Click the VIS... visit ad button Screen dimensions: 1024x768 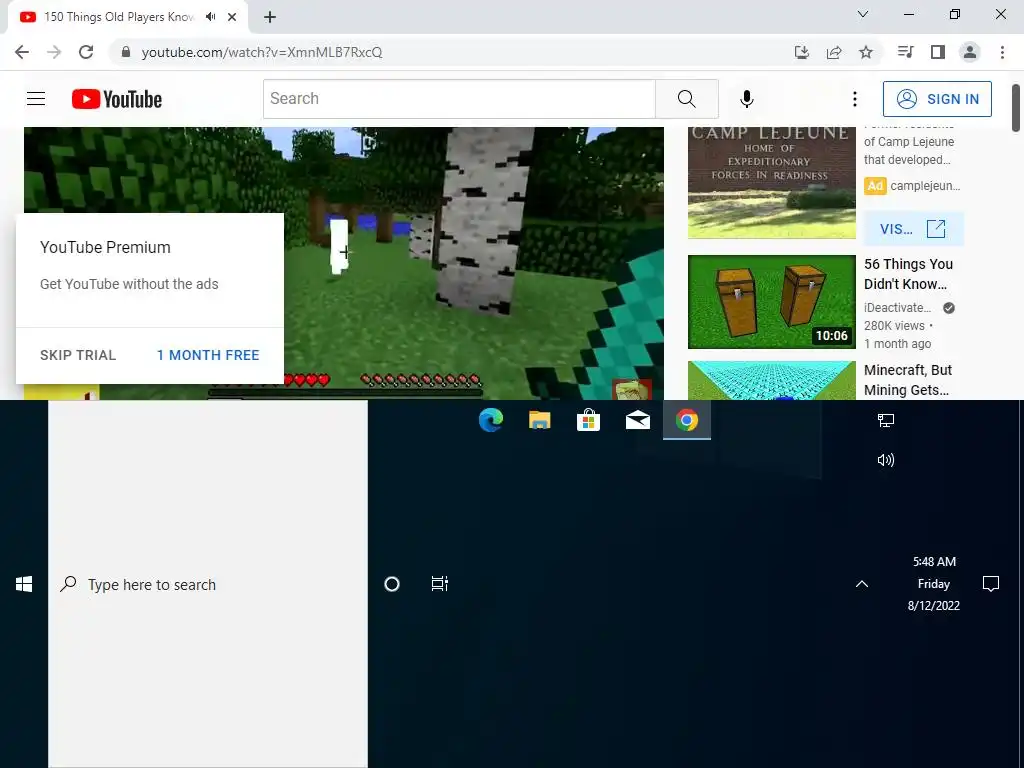pos(913,229)
